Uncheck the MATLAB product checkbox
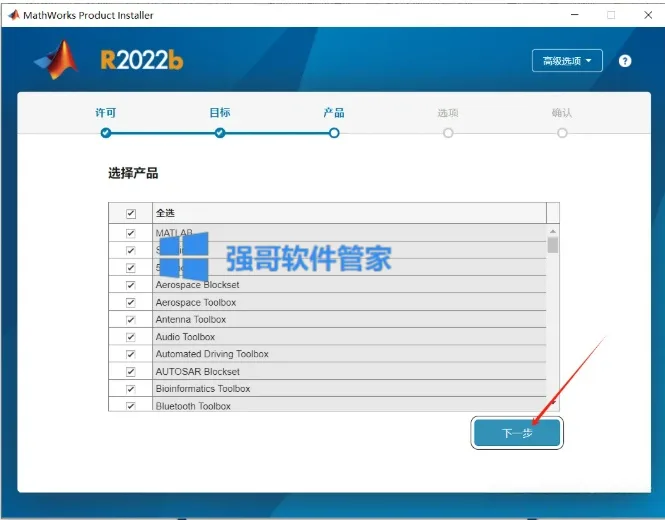The image size is (665, 520). tap(131, 233)
